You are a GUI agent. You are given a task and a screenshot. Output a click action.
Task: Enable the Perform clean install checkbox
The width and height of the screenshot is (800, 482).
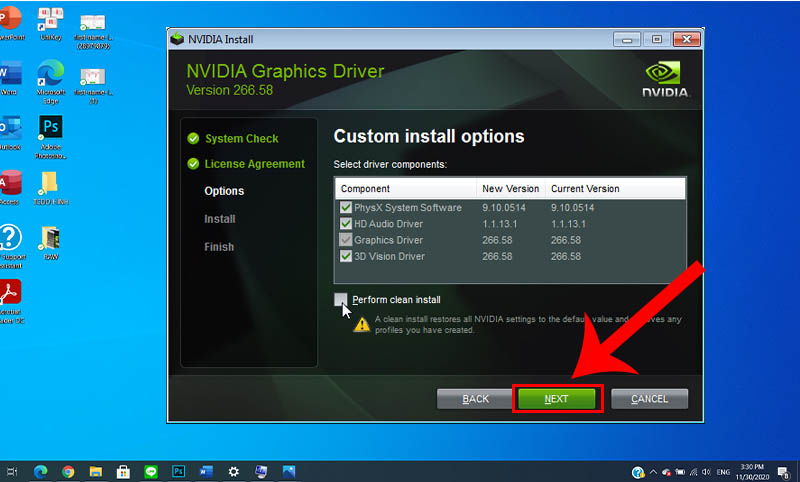341,299
